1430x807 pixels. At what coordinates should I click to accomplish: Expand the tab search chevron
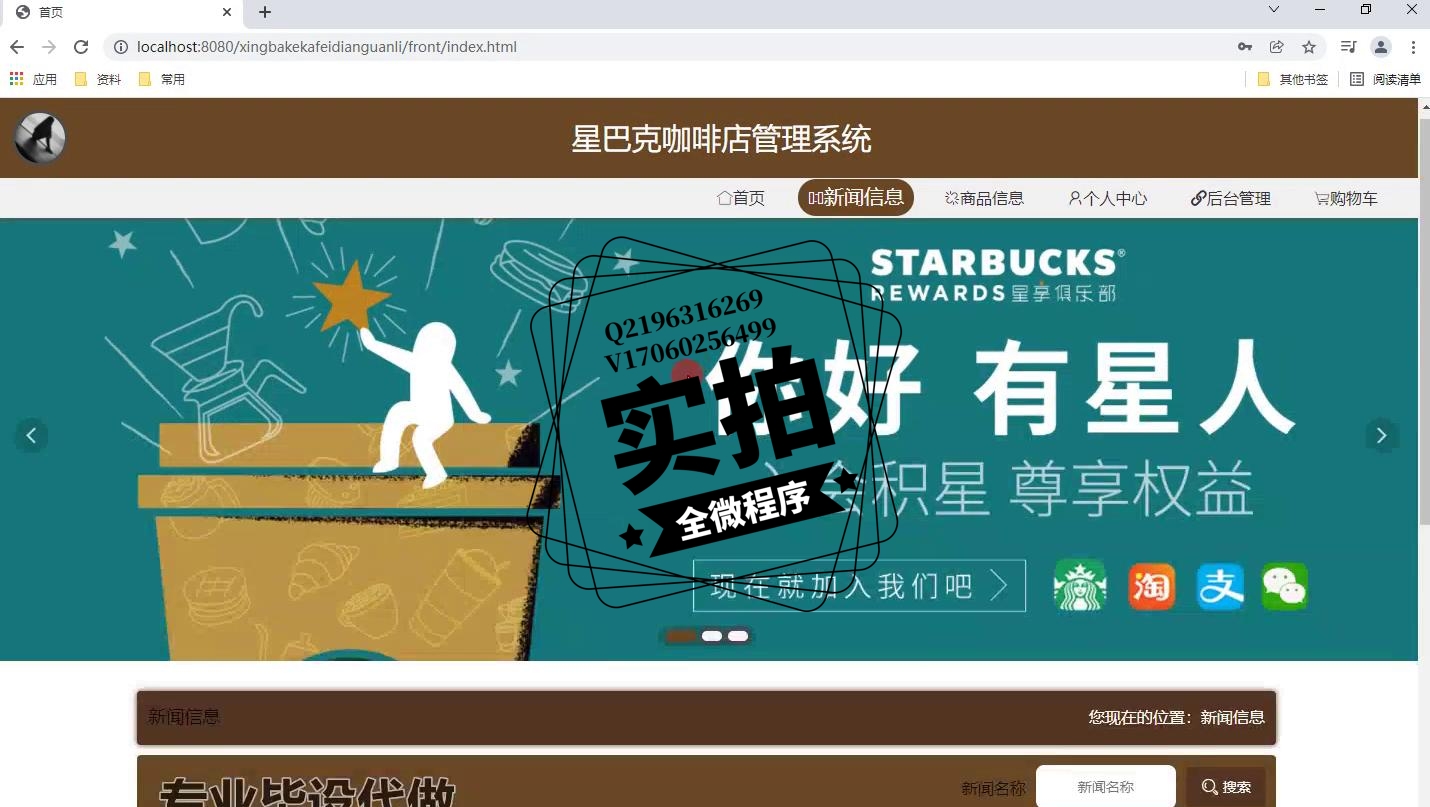[x=1274, y=9]
